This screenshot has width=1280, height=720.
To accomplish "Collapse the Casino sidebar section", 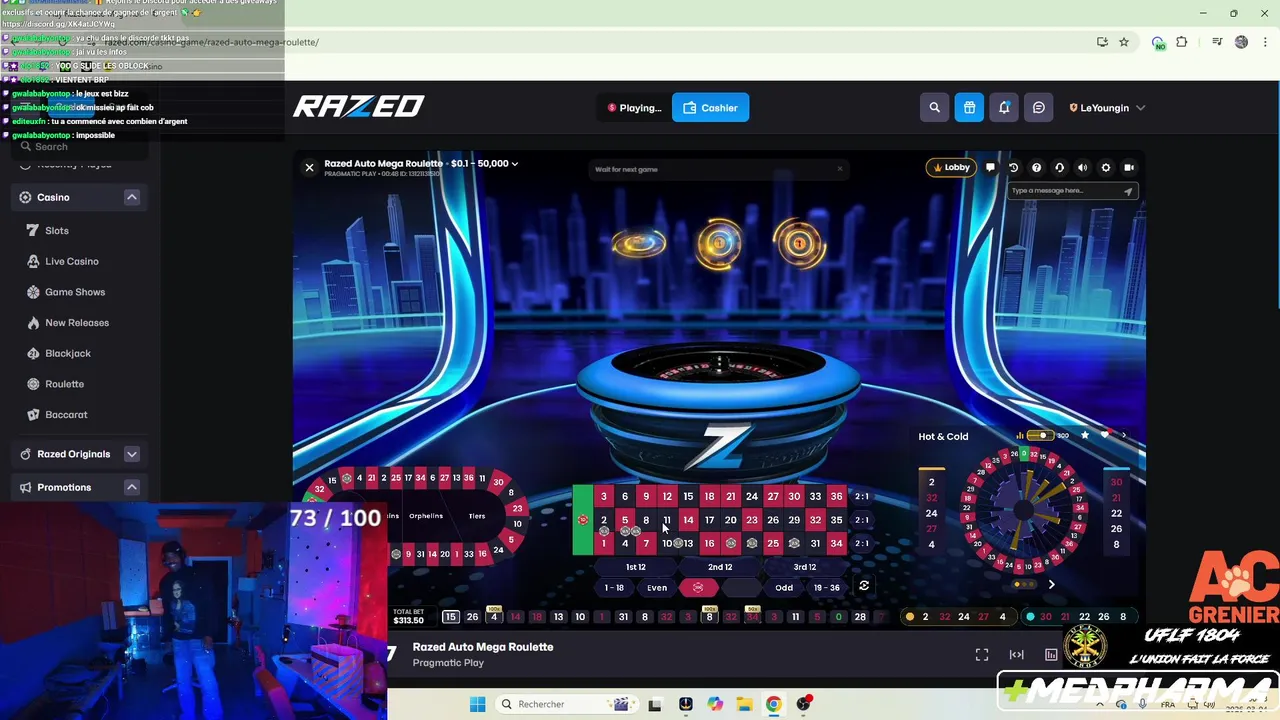I will [x=132, y=197].
